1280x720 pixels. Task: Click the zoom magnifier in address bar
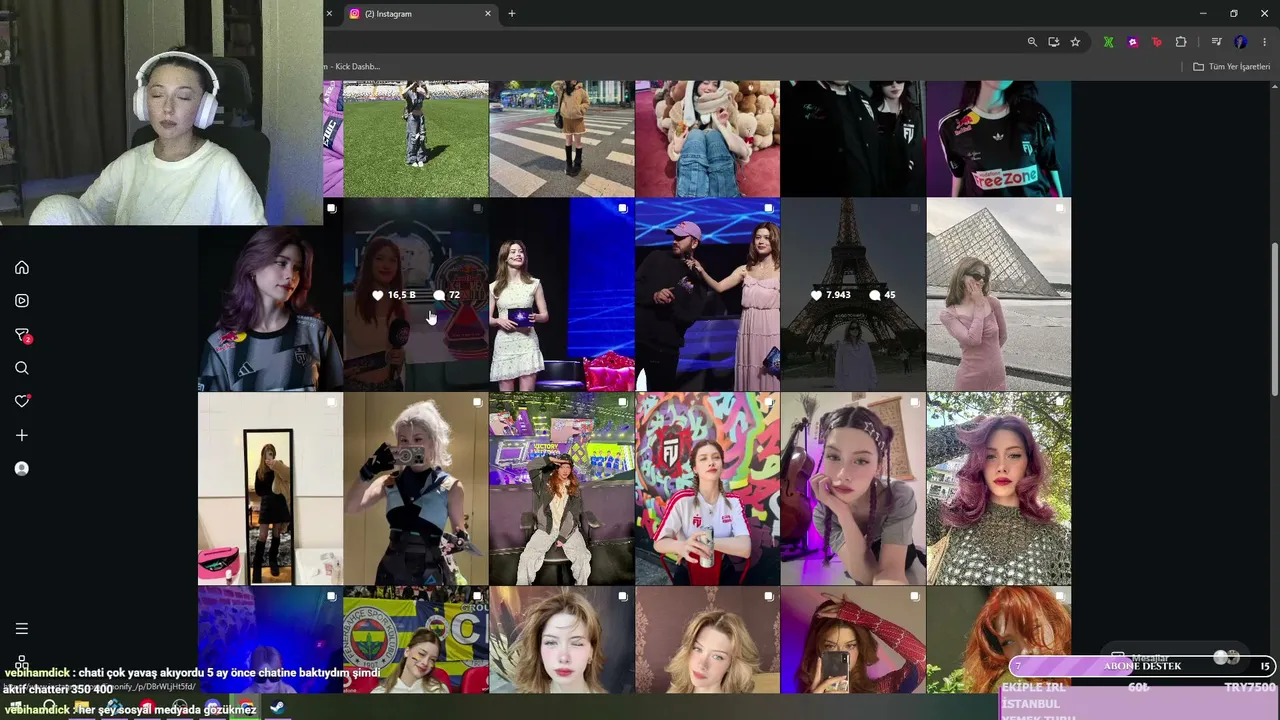[x=1032, y=42]
